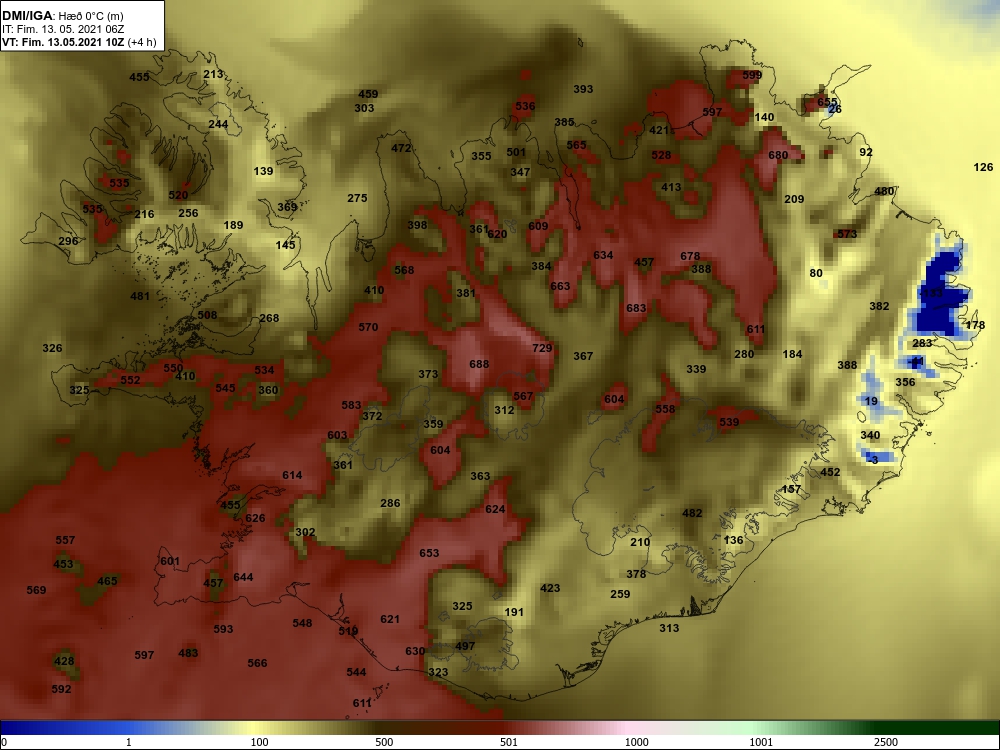Click the map value 480

(x=884, y=191)
